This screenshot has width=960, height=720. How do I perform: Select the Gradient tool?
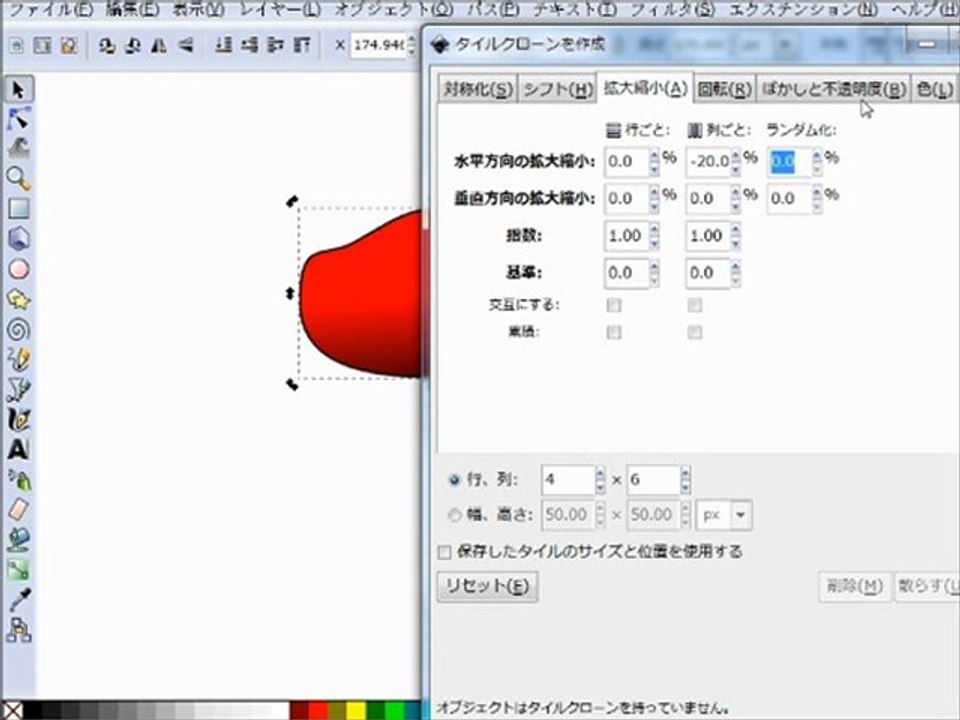18,570
